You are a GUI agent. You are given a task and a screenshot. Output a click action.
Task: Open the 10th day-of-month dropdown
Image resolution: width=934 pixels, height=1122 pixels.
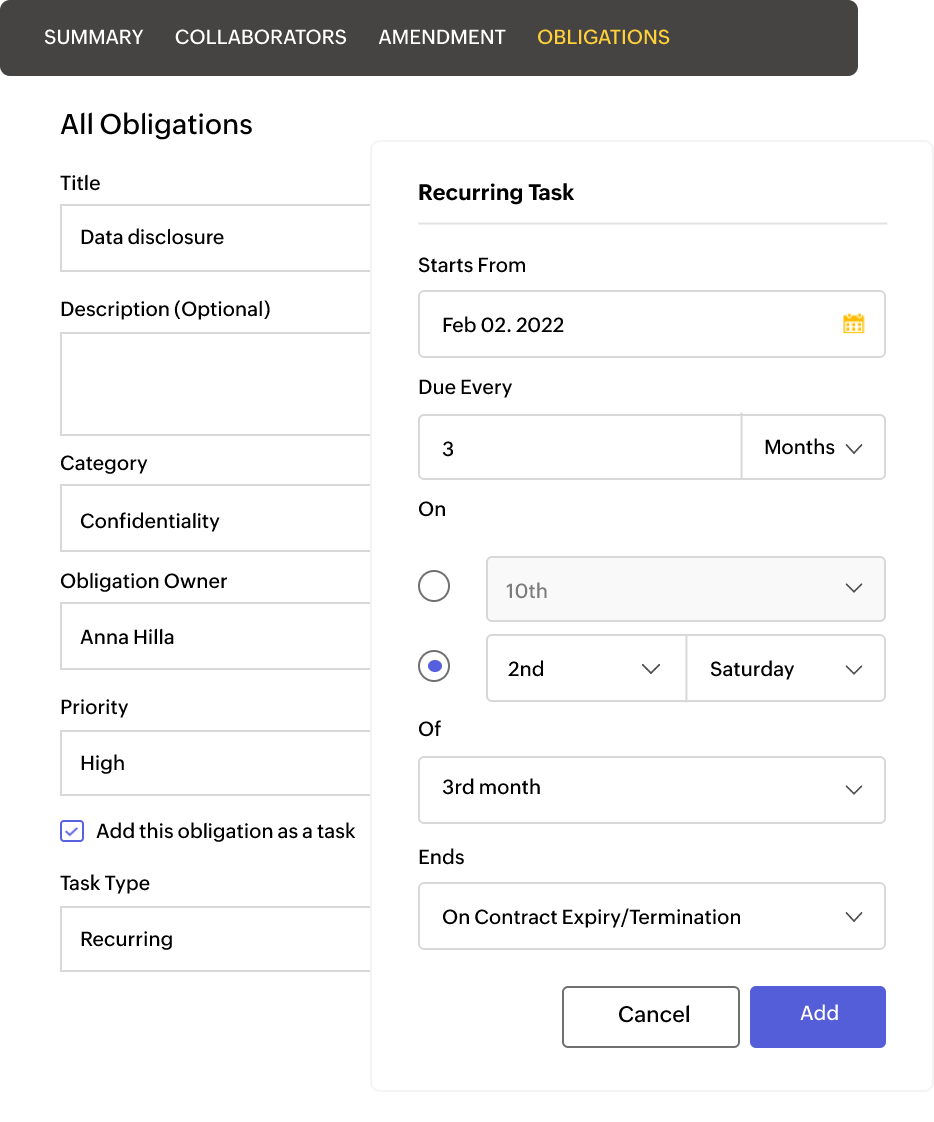coord(685,590)
